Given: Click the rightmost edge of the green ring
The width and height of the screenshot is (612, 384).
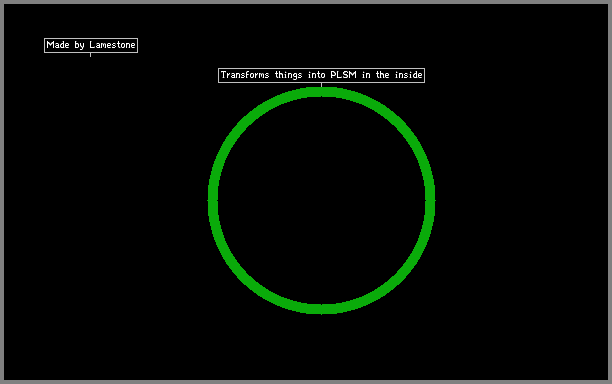Looking at the screenshot, I should [430, 201].
